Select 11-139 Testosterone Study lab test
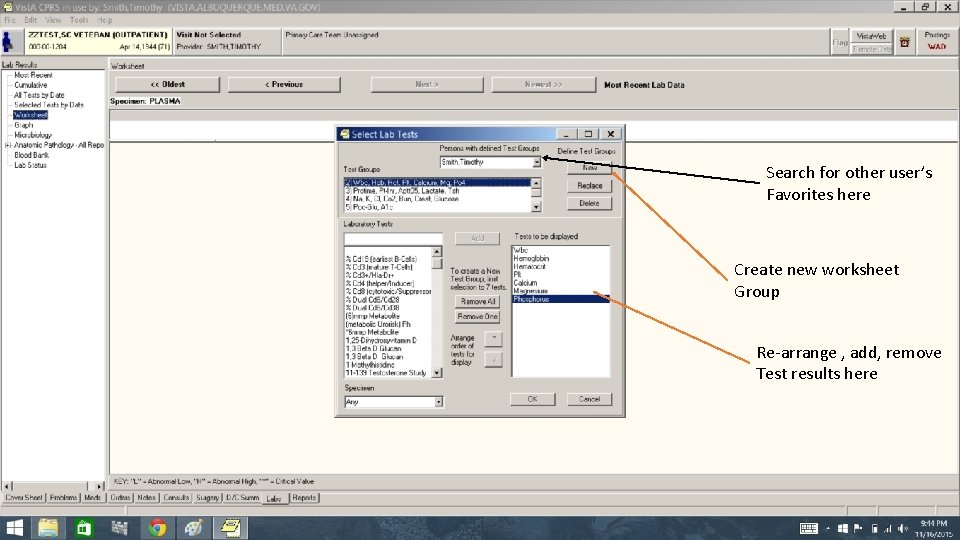The height and width of the screenshot is (540, 960). [x=388, y=372]
